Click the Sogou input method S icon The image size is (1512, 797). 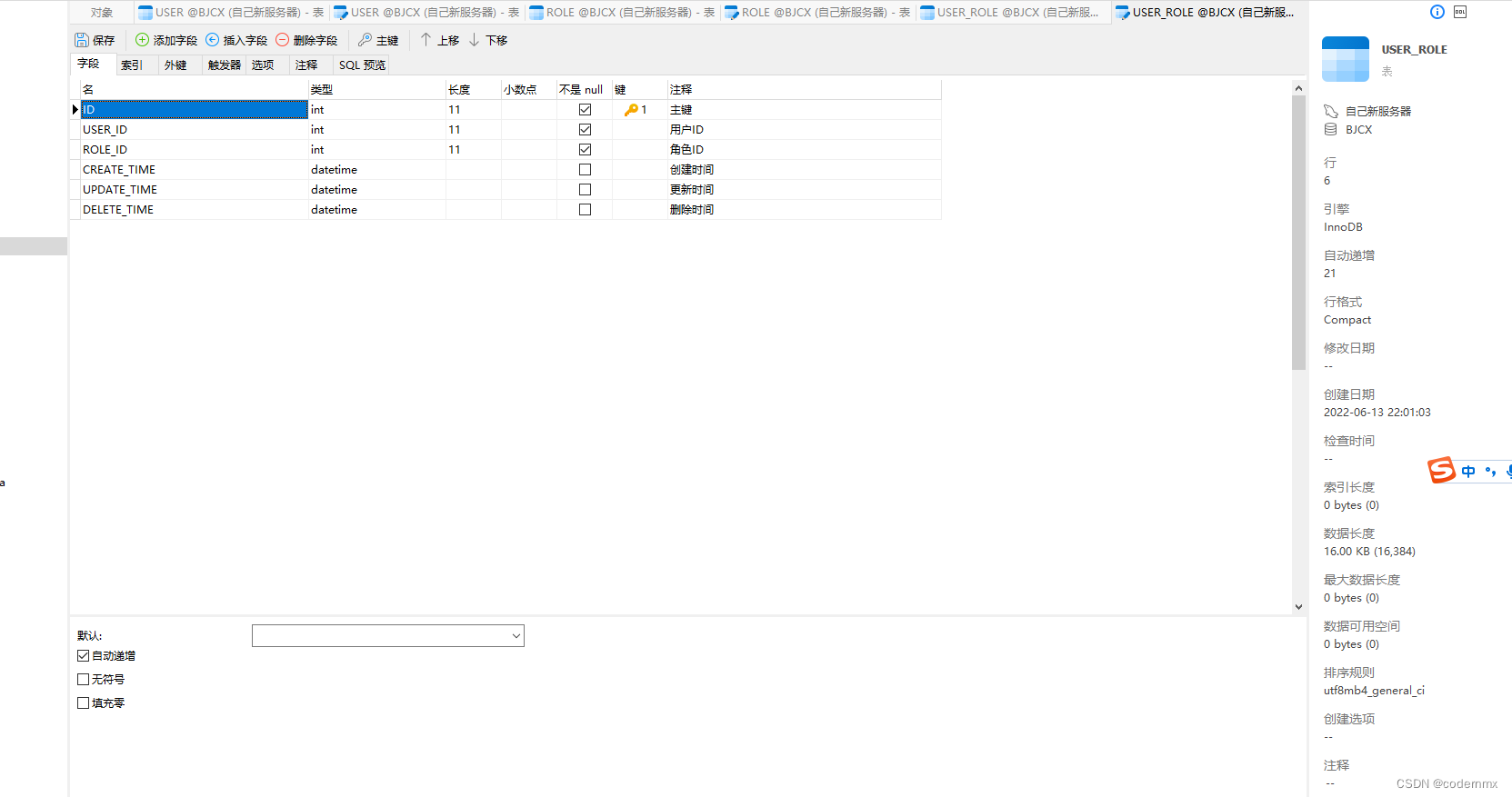(1441, 470)
